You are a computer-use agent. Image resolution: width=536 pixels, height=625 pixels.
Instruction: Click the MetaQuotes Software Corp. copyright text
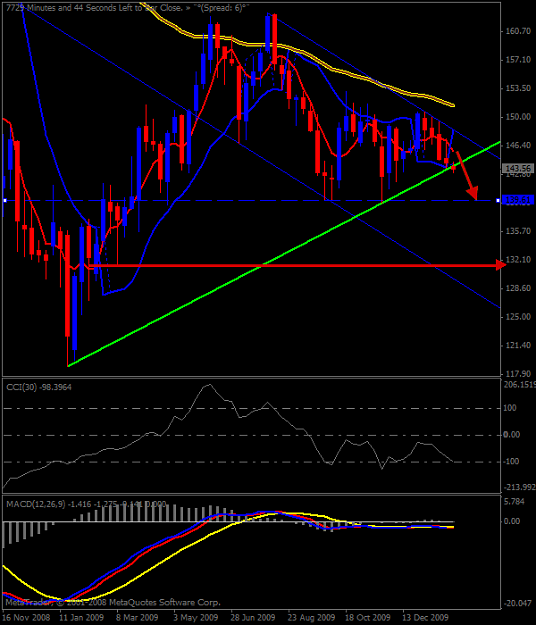[113, 602]
